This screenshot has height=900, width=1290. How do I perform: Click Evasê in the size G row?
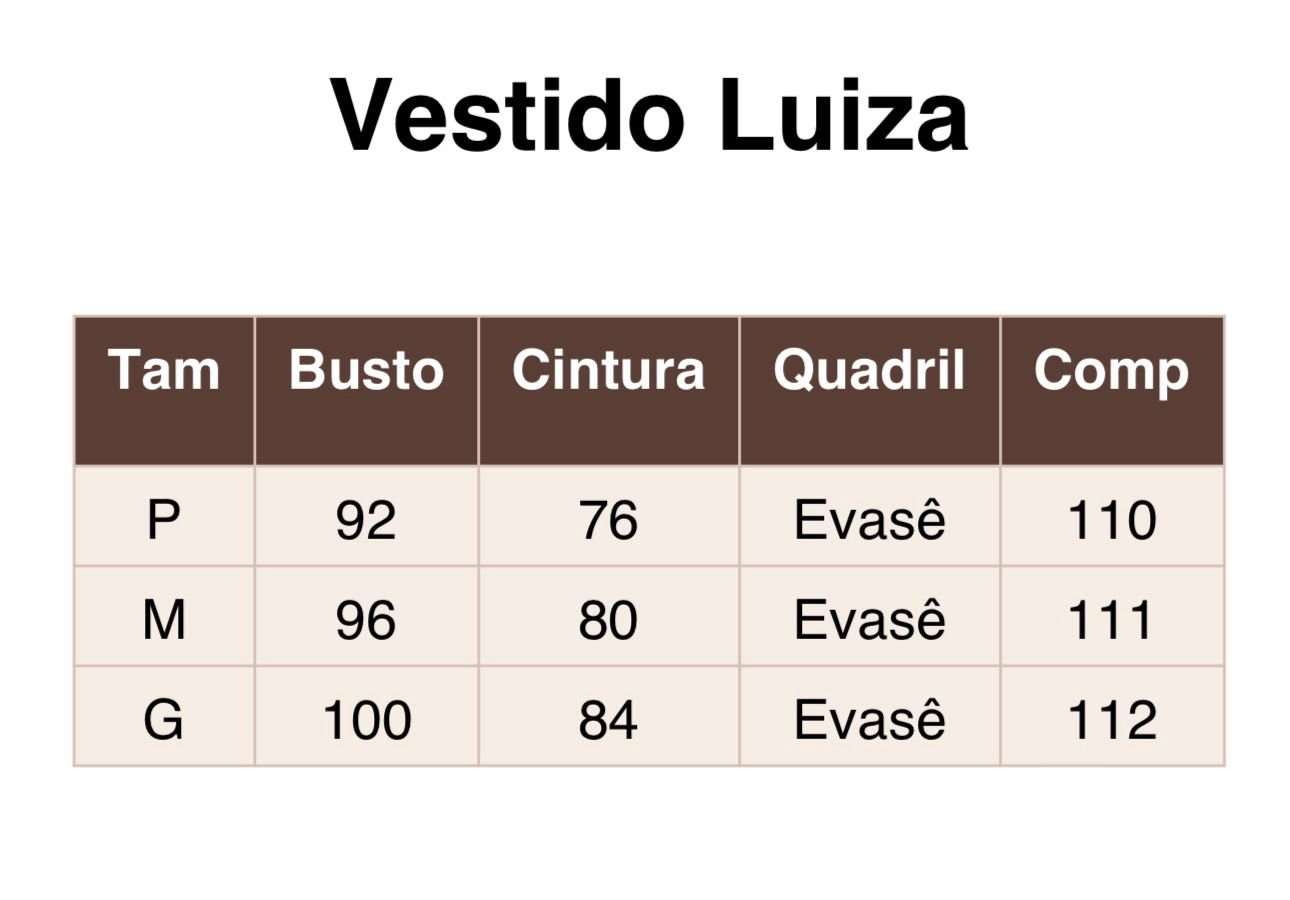pos(869,720)
